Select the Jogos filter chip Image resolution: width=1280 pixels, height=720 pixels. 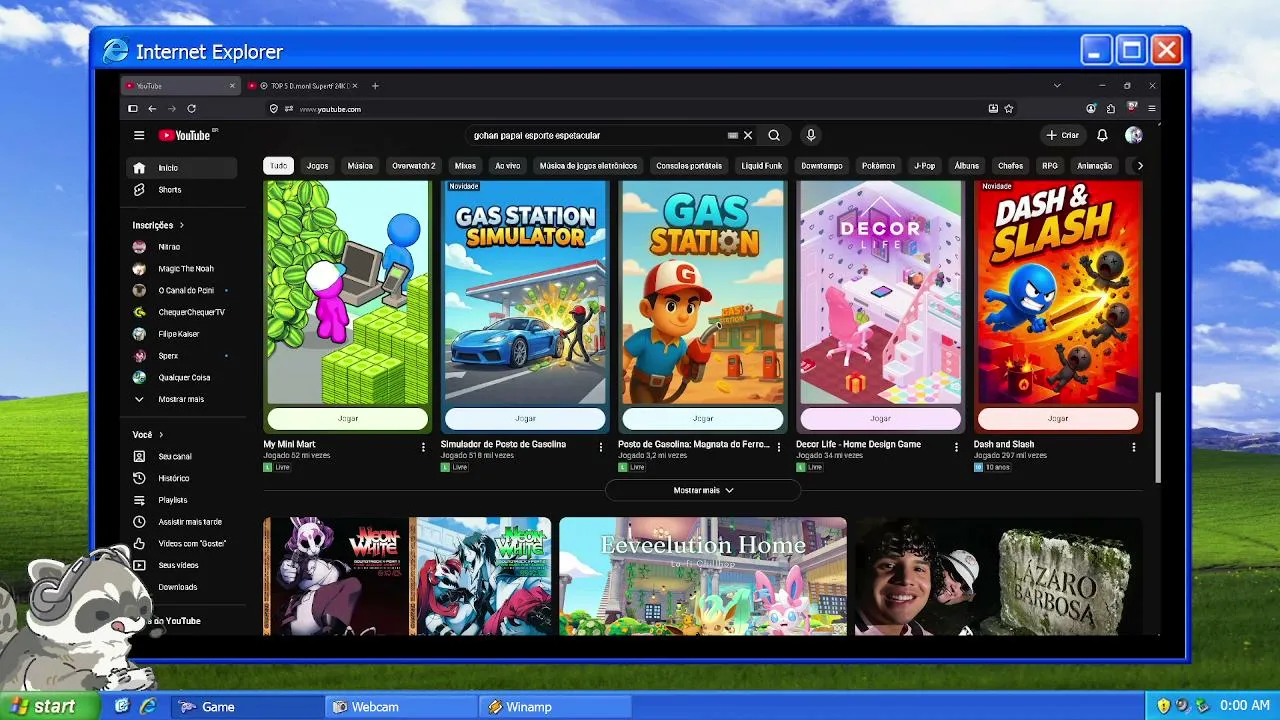tap(318, 166)
